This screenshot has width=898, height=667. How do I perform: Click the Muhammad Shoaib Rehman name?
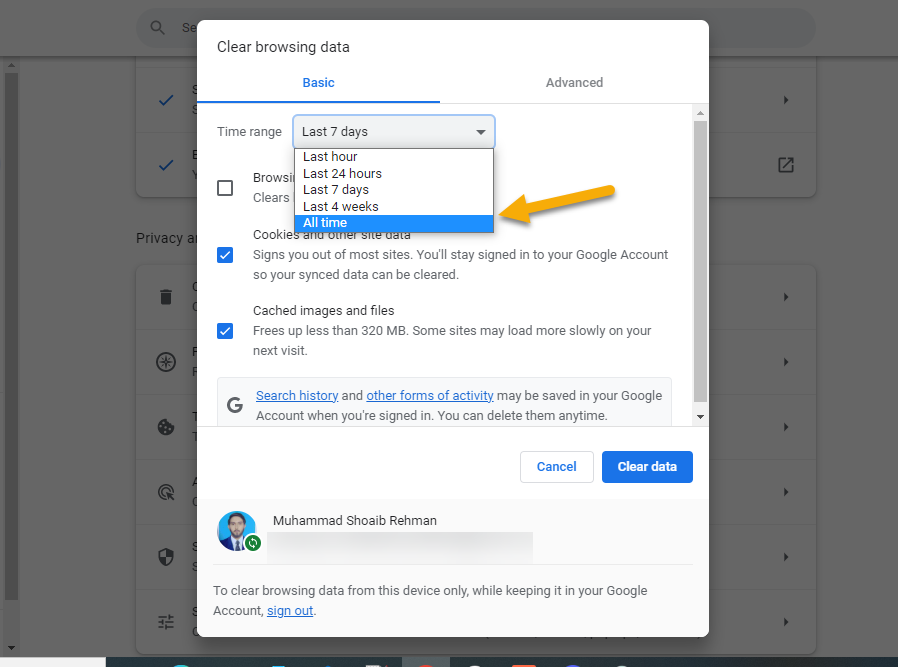[x=355, y=520]
